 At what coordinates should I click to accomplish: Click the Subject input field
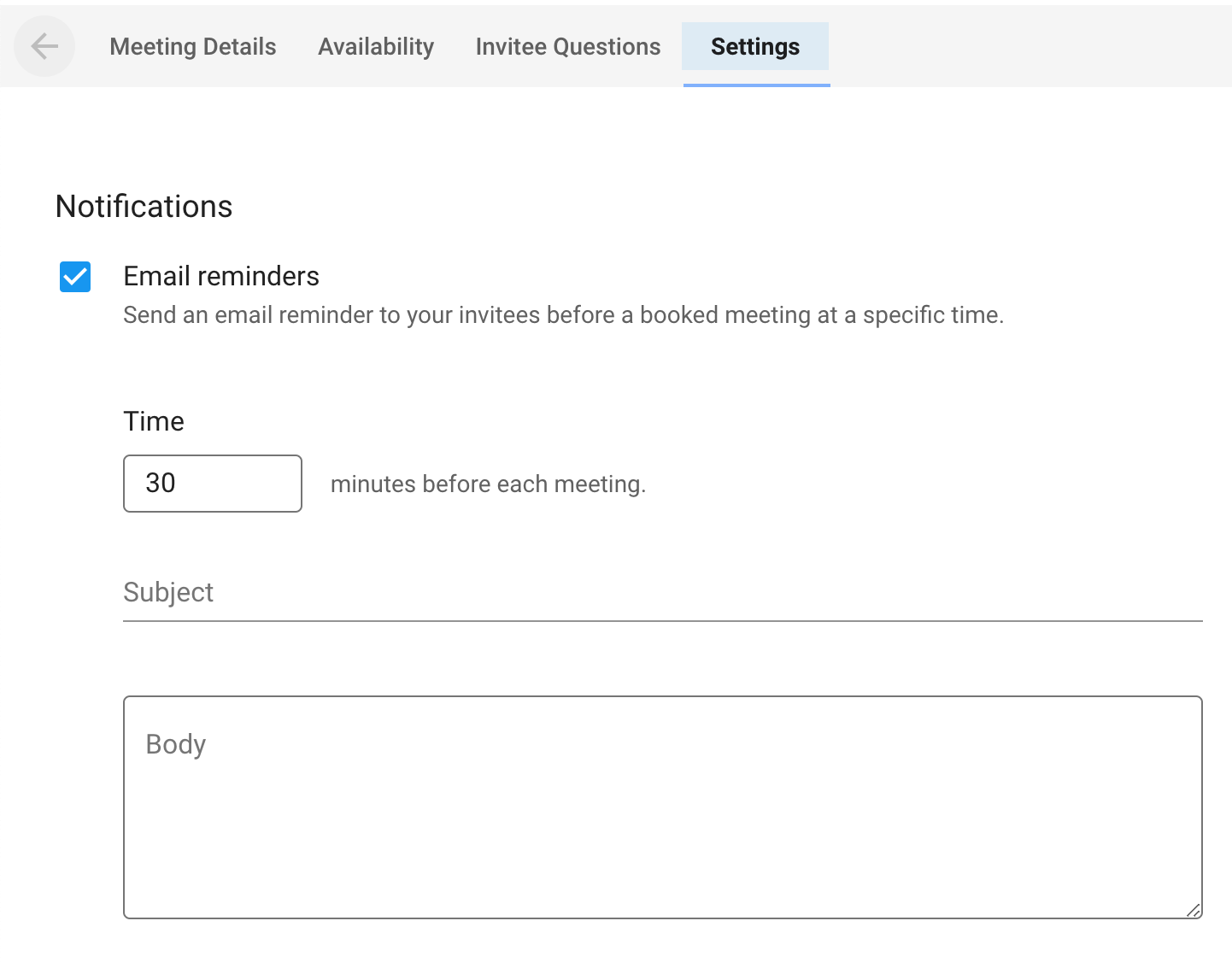663,593
